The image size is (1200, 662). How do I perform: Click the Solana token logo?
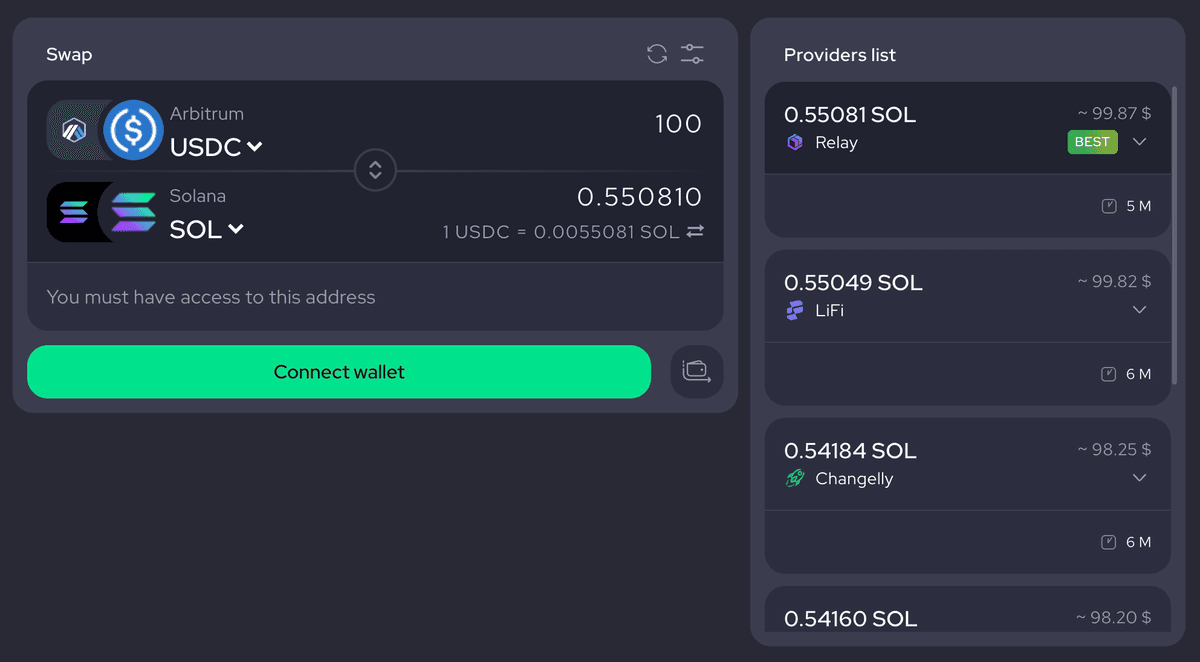click(x=133, y=212)
